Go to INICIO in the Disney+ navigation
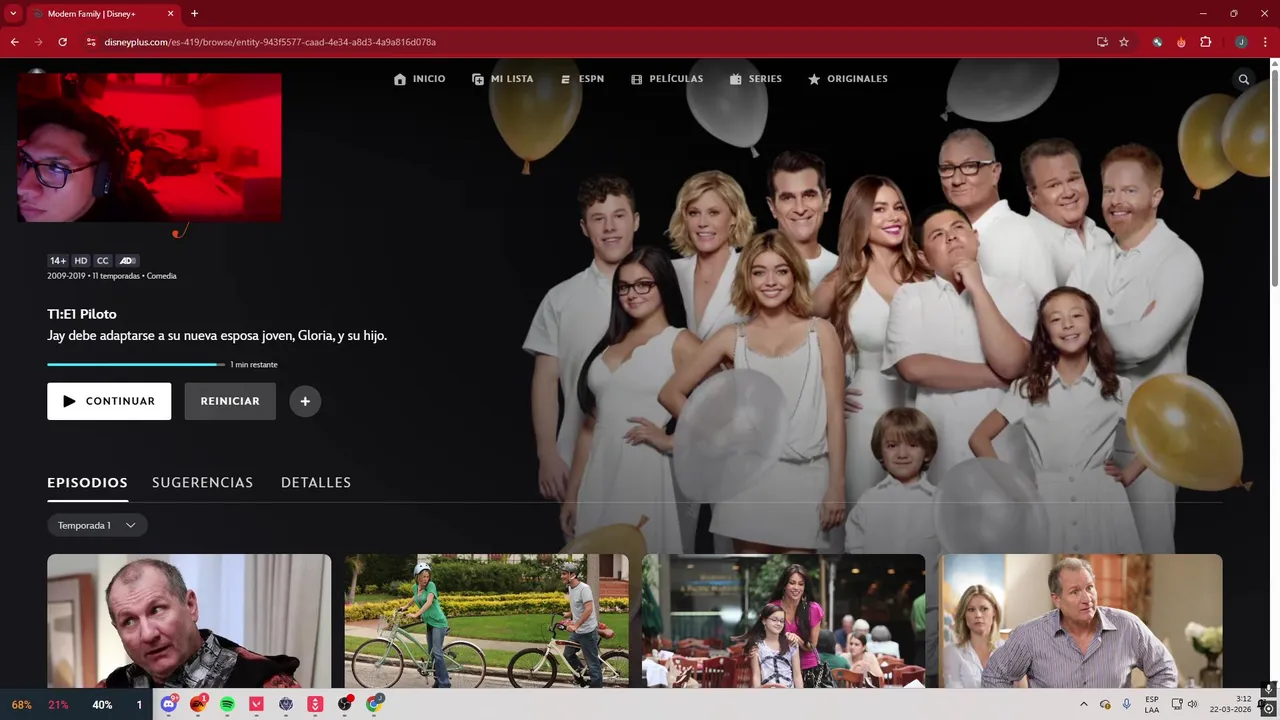 point(420,79)
